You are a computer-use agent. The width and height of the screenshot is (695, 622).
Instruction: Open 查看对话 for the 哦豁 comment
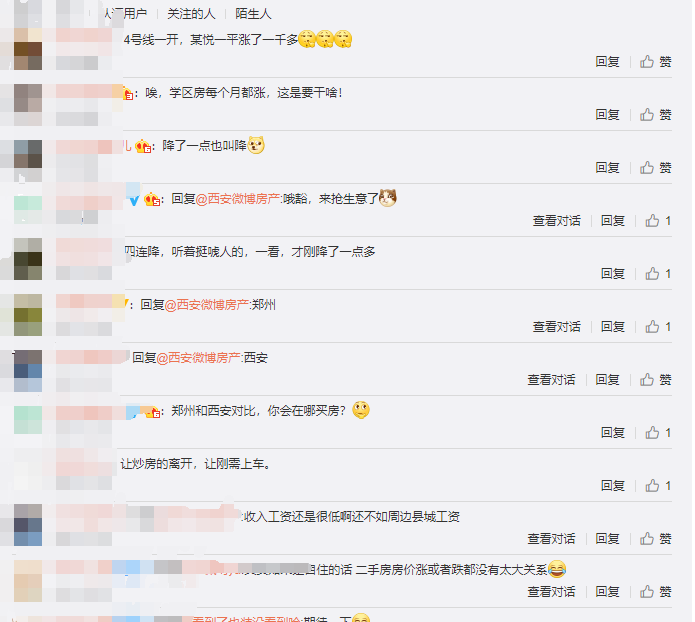point(556,221)
